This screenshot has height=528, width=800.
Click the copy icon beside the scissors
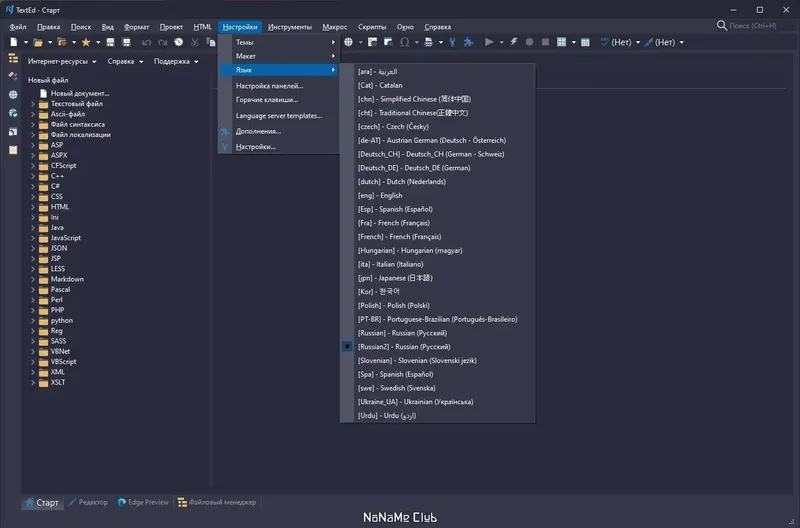[210, 42]
